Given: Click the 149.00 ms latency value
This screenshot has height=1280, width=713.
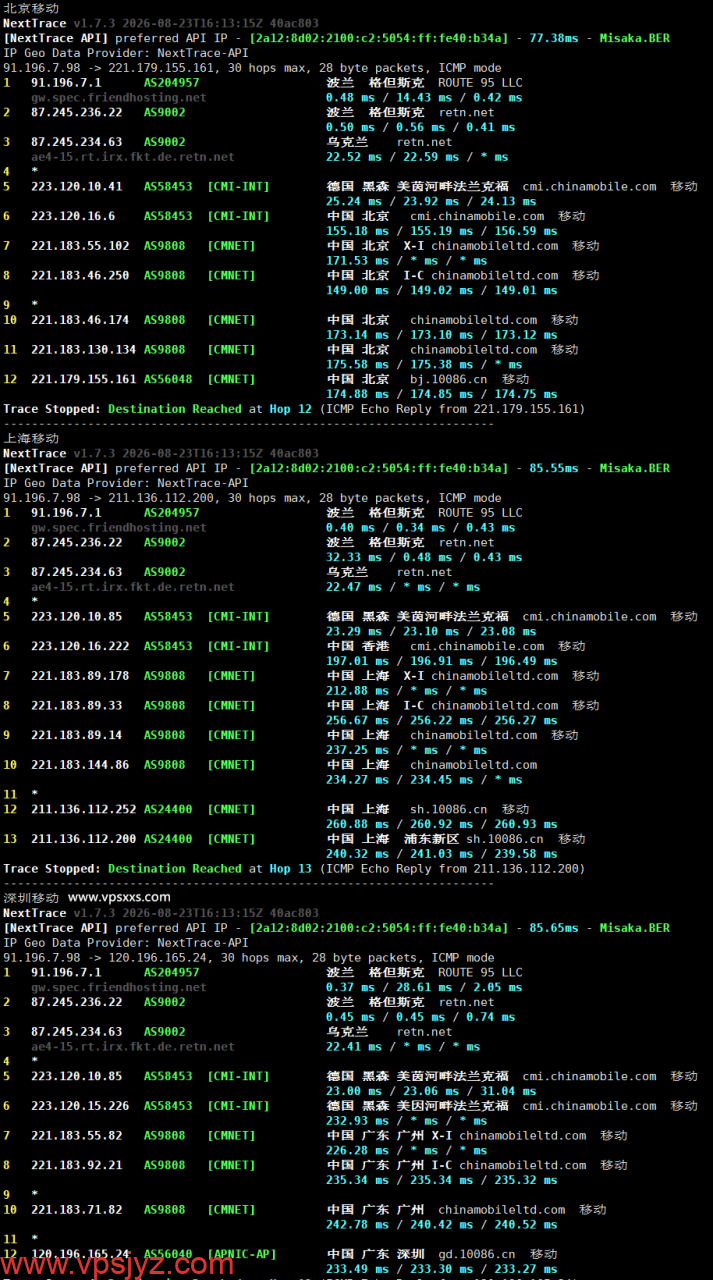Looking at the screenshot, I should (x=358, y=290).
